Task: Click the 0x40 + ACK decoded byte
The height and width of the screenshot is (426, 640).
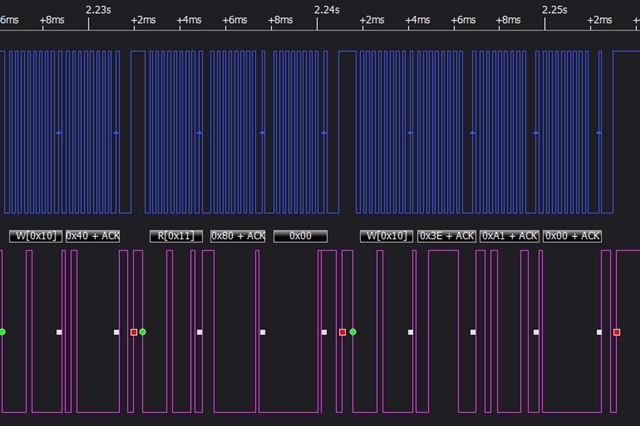Action: 93,236
